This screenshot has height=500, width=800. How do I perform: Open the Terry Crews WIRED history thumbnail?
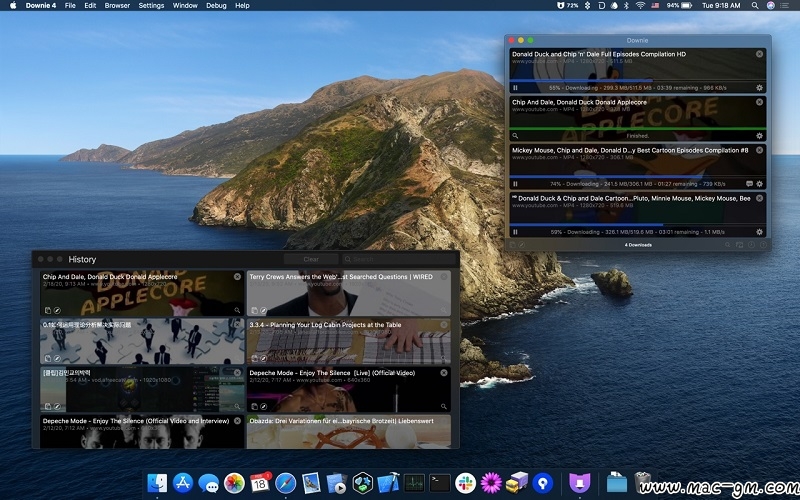pos(348,293)
